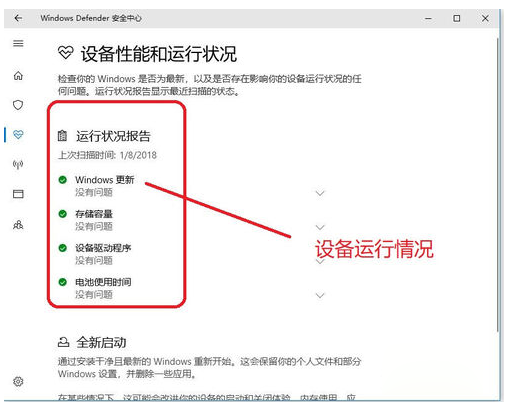Click the heart icon in page heading
The width and height of the screenshot is (527, 416).
point(65,53)
